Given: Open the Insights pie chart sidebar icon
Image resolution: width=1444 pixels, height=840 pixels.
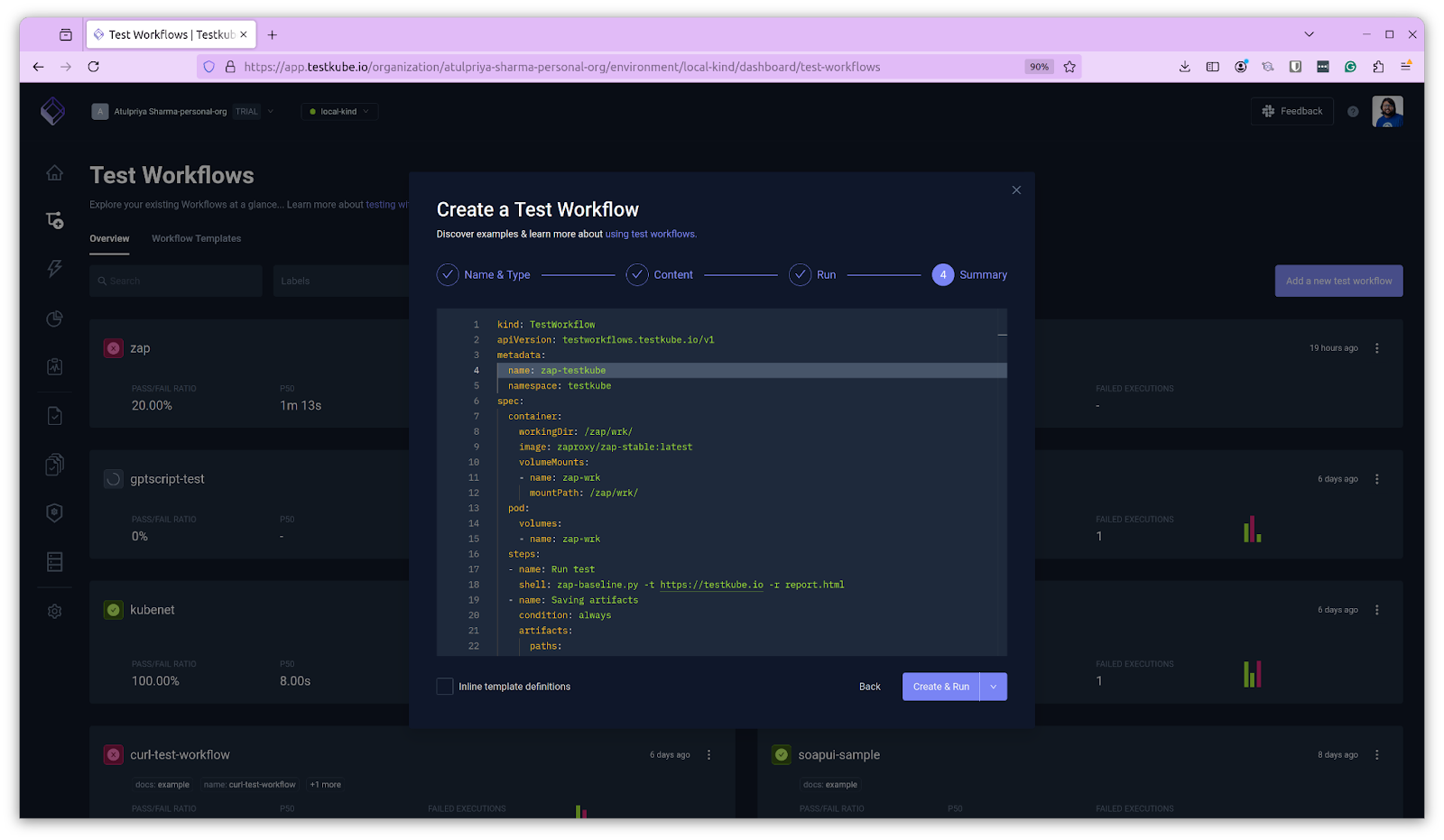Looking at the screenshot, I should [54, 318].
